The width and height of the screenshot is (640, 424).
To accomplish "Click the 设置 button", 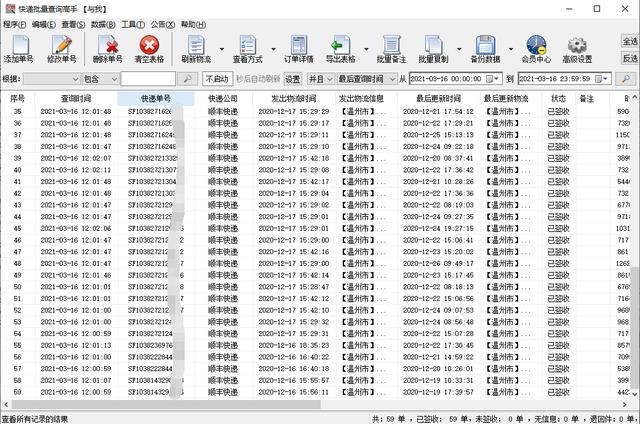I will point(292,79).
